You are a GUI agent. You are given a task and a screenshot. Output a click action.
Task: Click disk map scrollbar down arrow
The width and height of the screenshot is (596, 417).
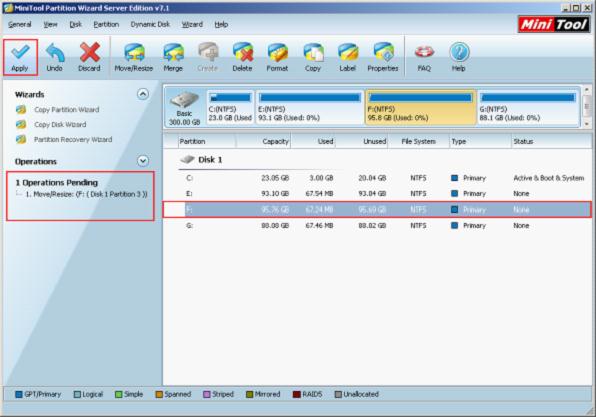[586, 124]
